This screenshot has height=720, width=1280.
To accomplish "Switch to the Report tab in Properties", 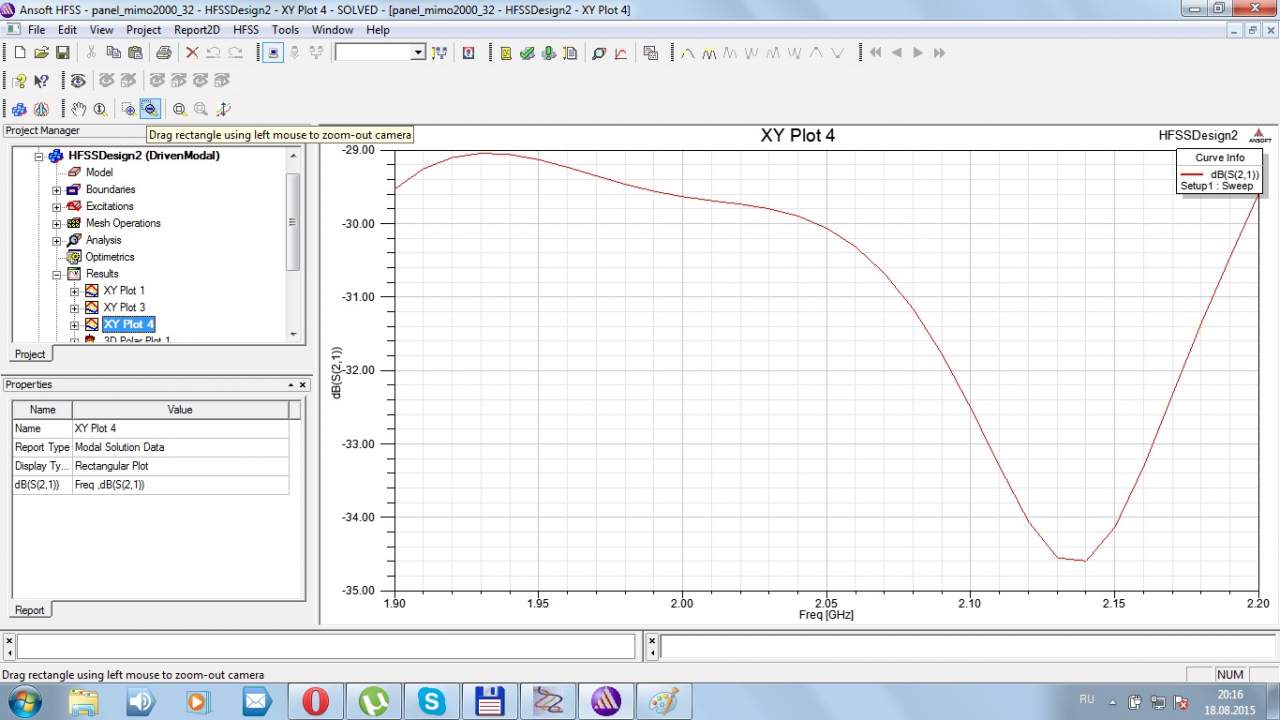I will [x=29, y=610].
